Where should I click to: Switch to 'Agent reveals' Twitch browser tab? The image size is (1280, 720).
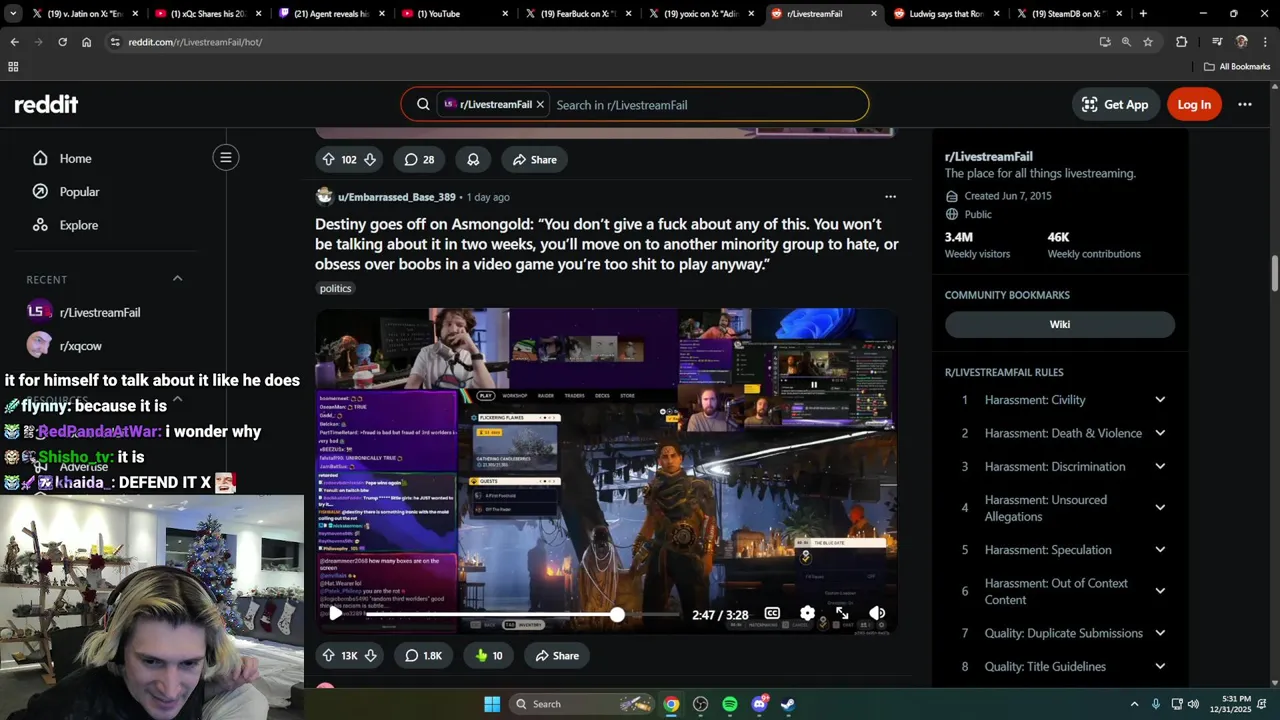click(332, 14)
